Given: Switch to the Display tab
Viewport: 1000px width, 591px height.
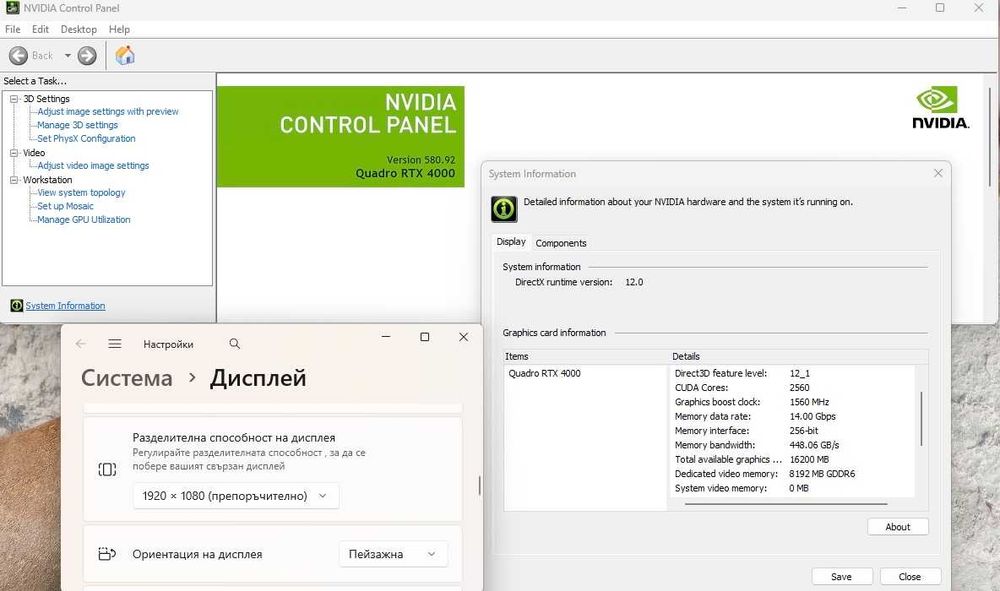Looking at the screenshot, I should (511, 242).
